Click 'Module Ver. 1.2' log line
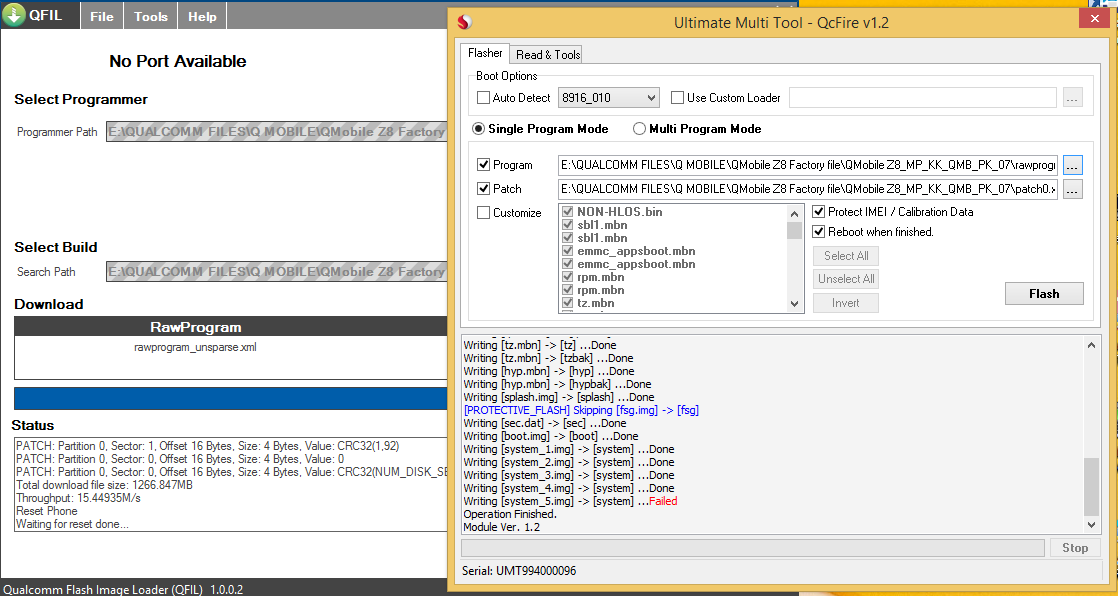The image size is (1118, 596). point(501,528)
